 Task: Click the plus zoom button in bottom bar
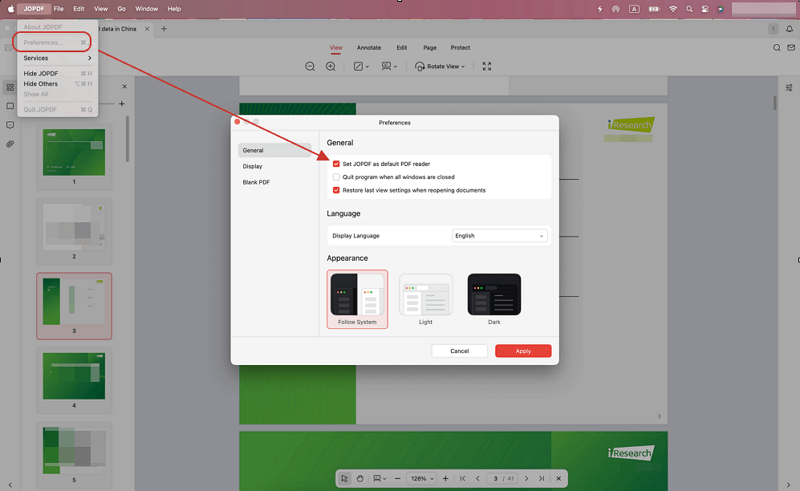445,478
